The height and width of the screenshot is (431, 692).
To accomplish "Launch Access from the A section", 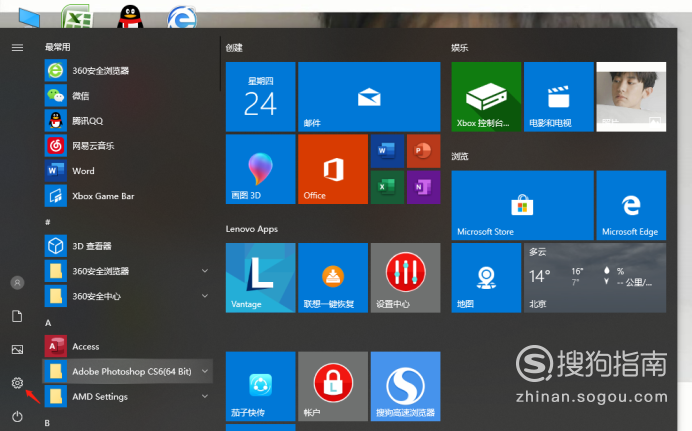I will pos(128,346).
